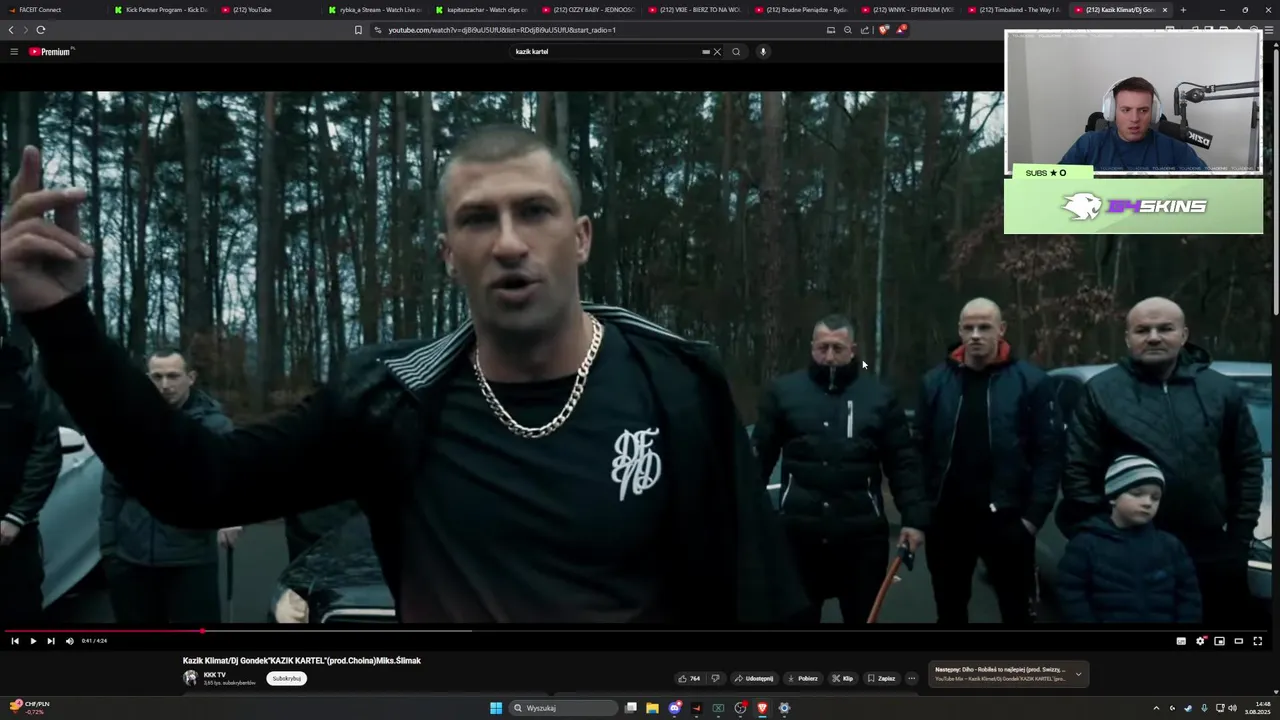This screenshot has width=1280, height=720.
Task: Bookmark this page via bookmark icon
Action: pos(358,30)
